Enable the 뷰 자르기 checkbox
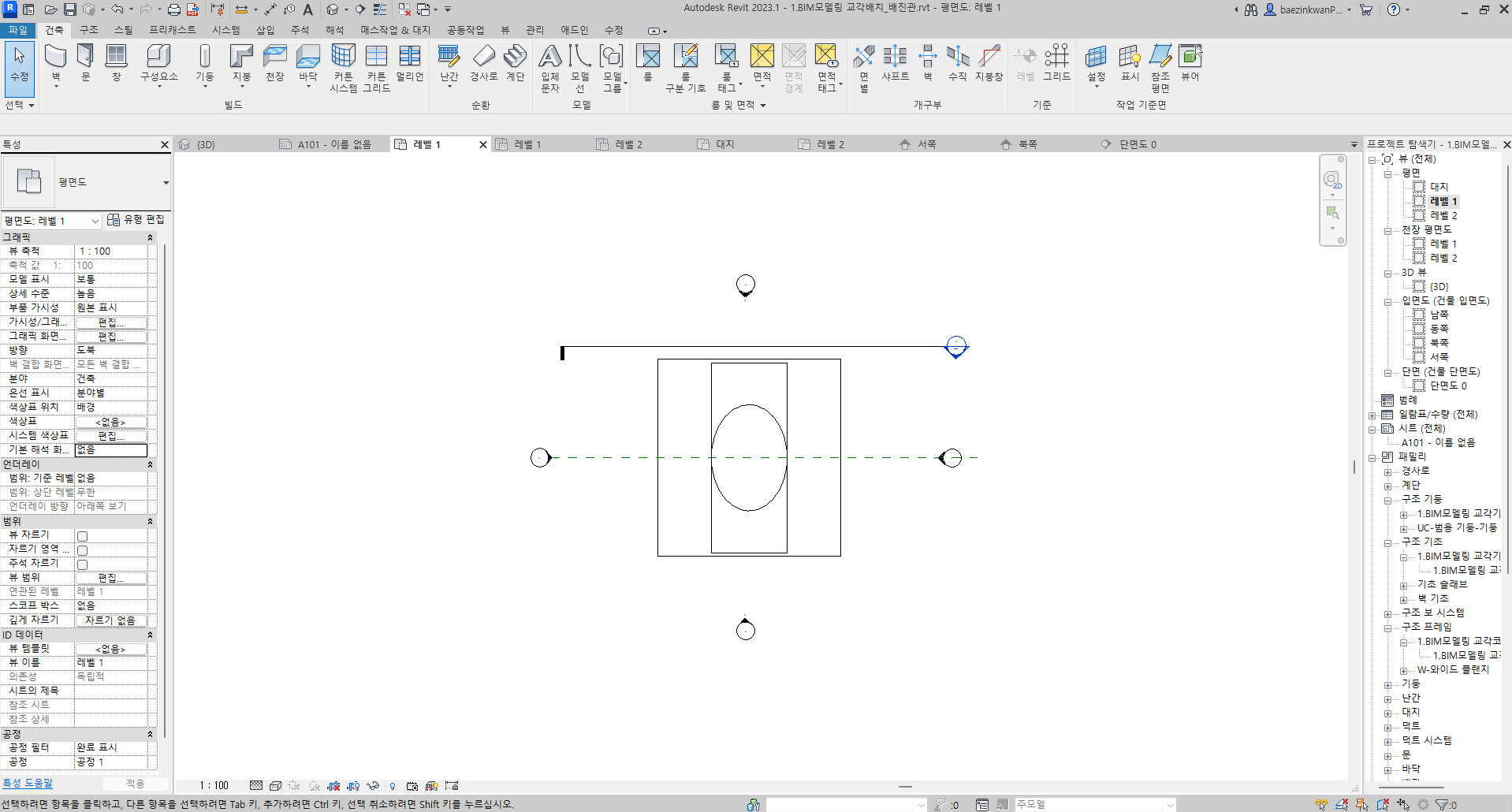Screen dimensions: 1512x812 point(83,536)
